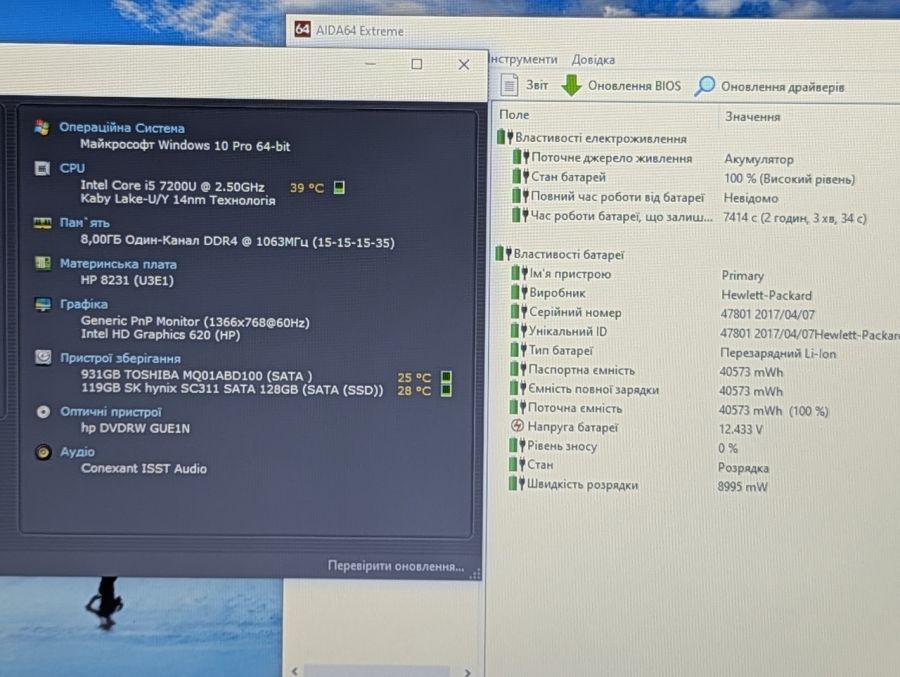Image resolution: width=900 pixels, height=677 pixels.
Task: Click the hp DVDRW GUE1N text
Action: [x=135, y=428]
